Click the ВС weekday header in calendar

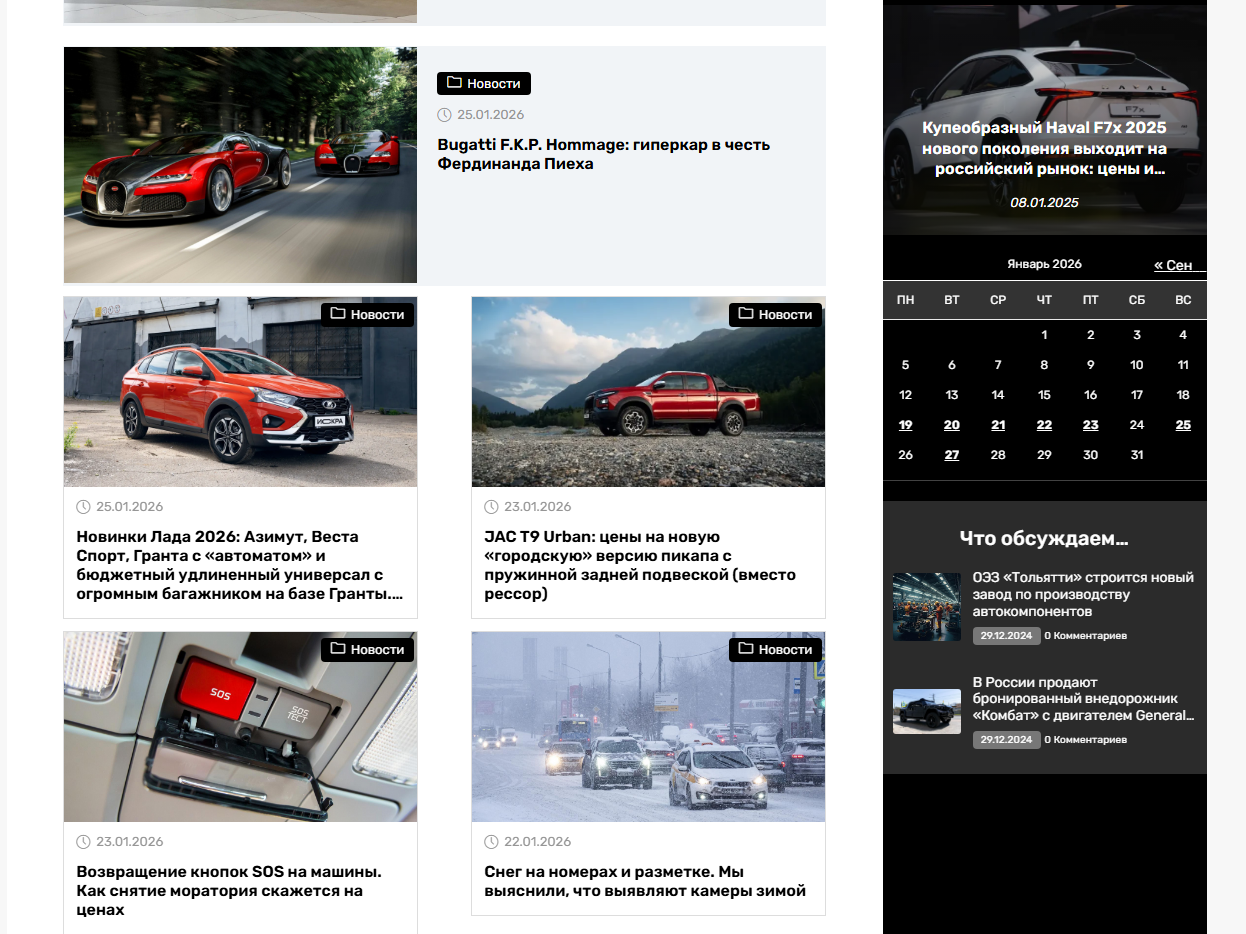point(1183,300)
